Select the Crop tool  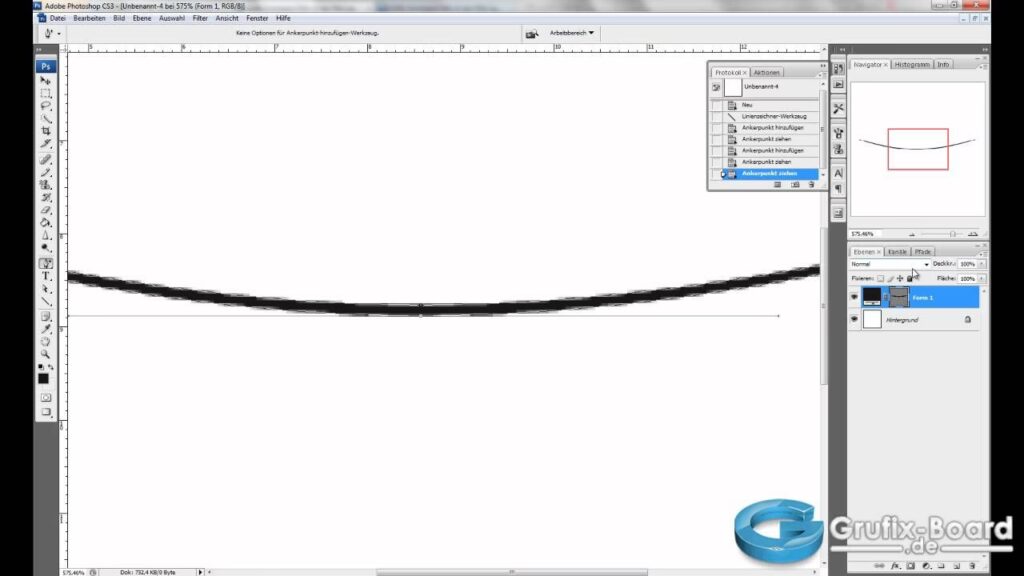point(46,131)
